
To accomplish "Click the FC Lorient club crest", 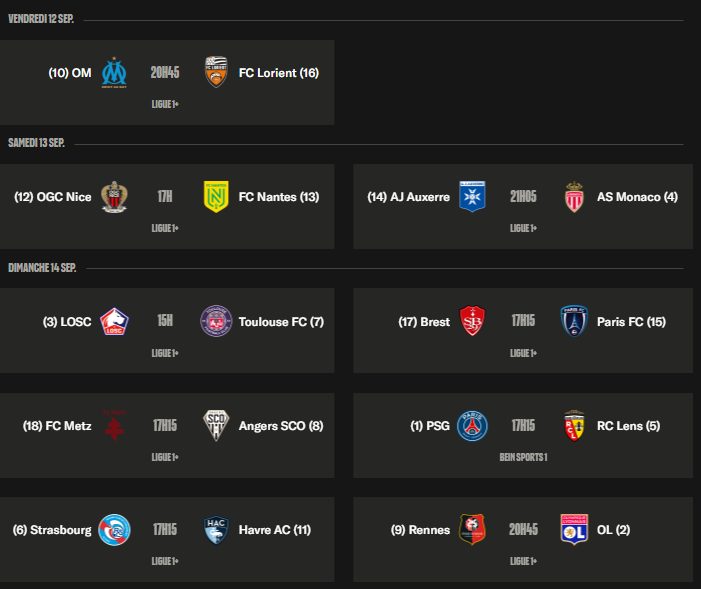I will [x=215, y=72].
